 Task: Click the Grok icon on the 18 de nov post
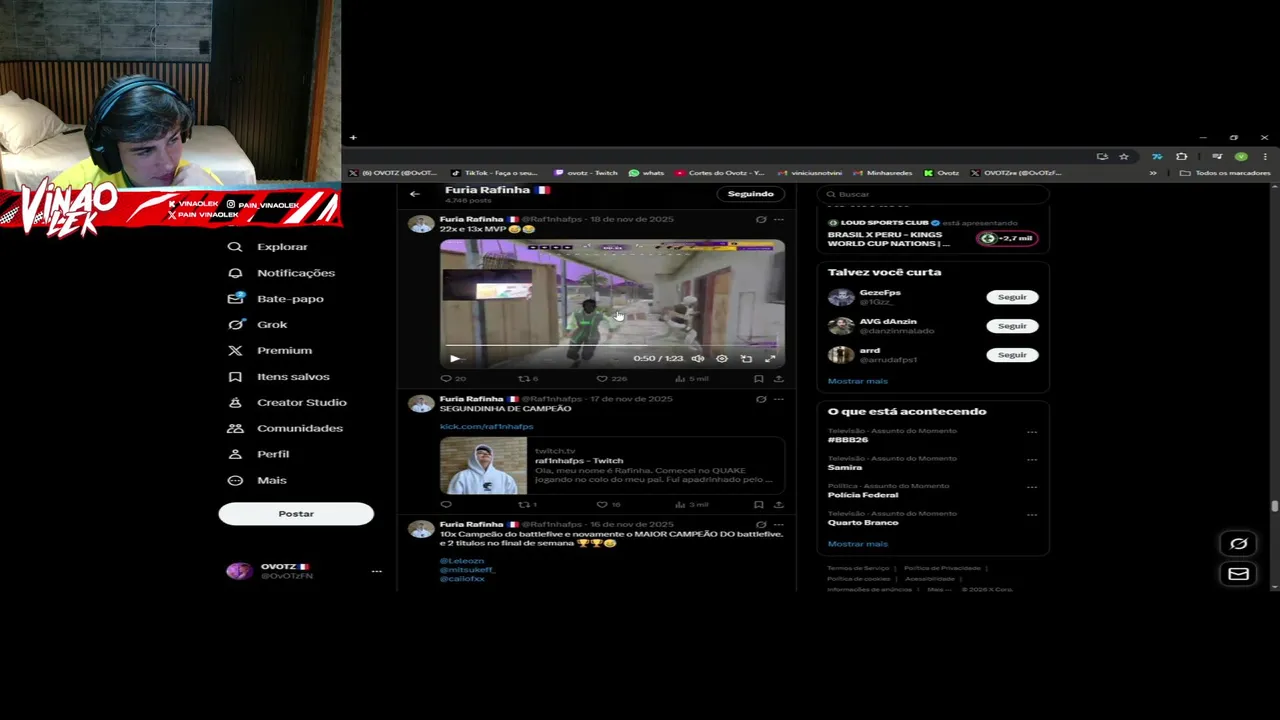761,219
